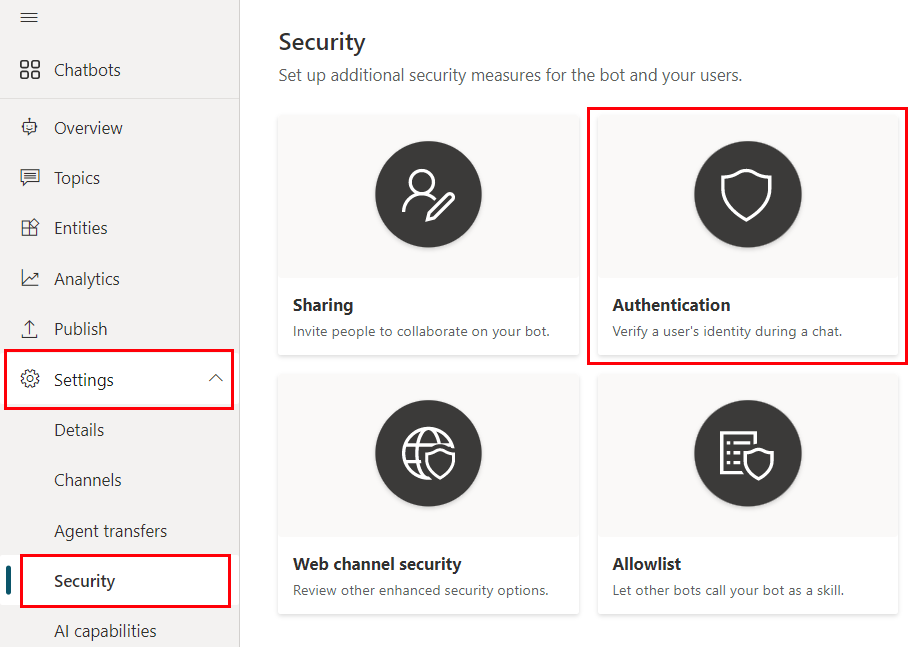Open the Analytics chart icon
Screen dimensions: 911x647
pyautogui.click(x=28, y=278)
